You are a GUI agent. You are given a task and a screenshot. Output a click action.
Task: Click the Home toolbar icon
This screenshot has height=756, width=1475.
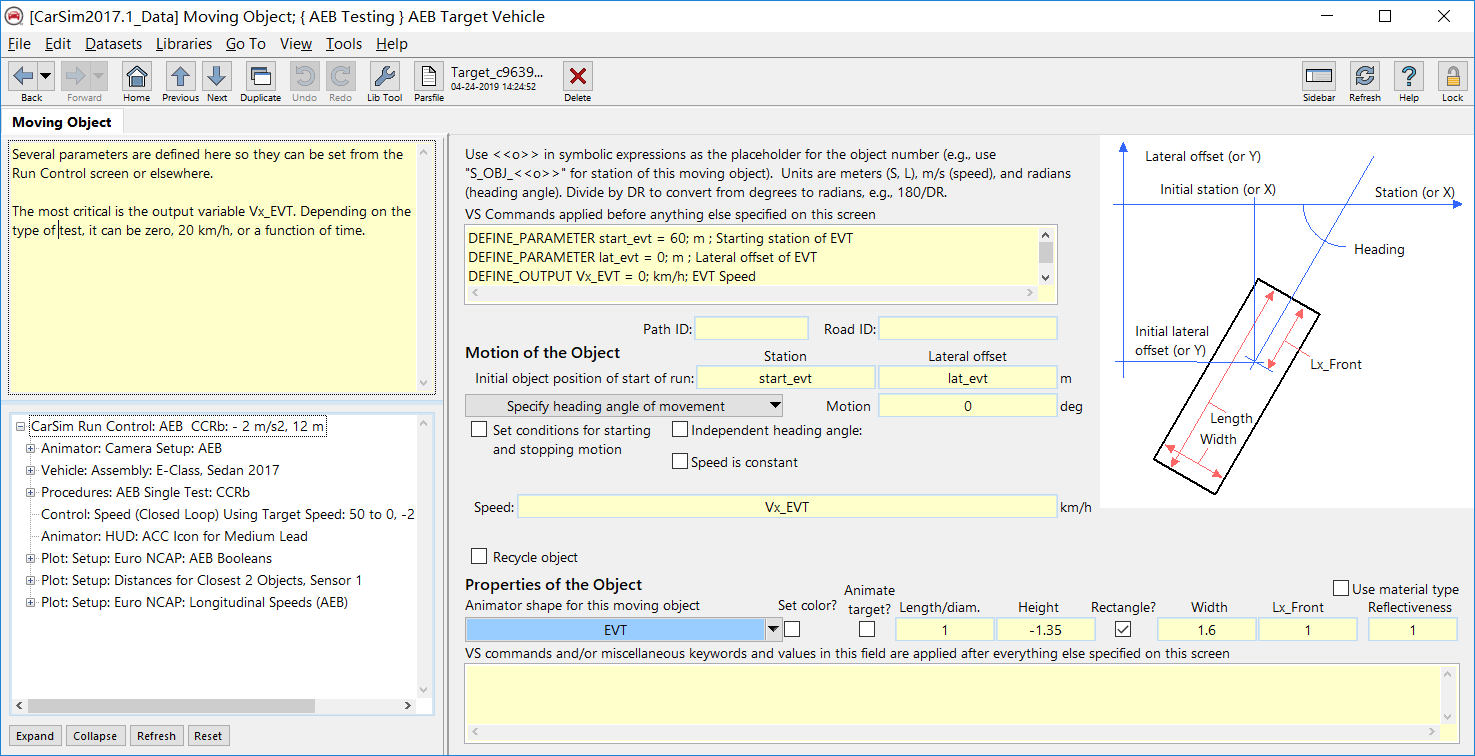click(x=136, y=76)
